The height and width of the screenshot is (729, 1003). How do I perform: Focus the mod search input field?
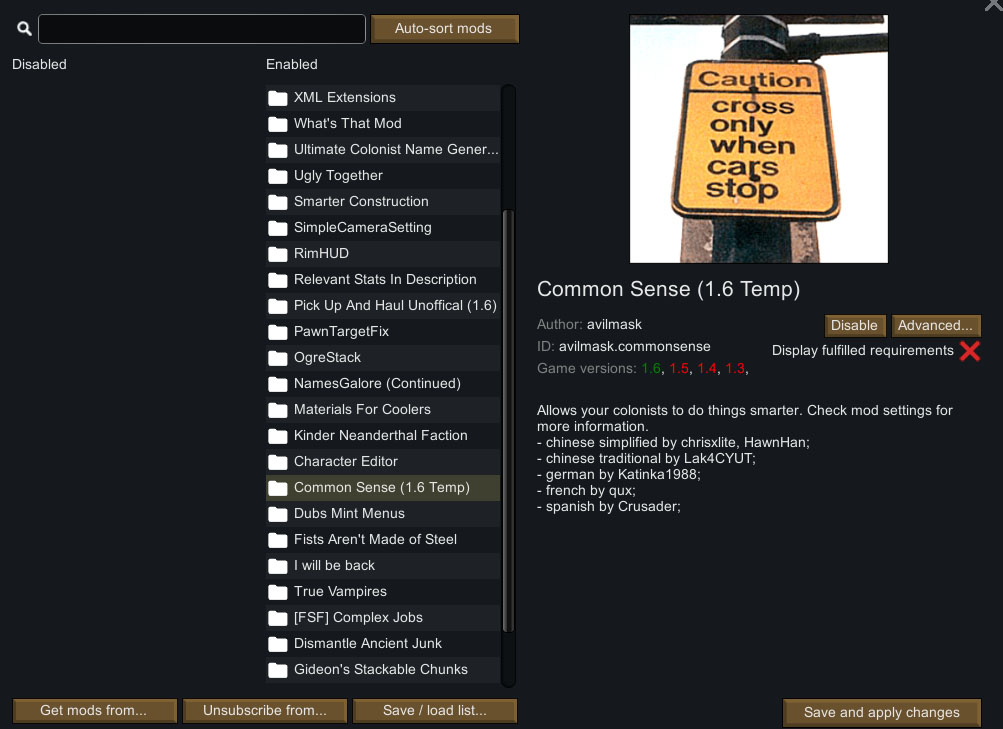tap(201, 29)
